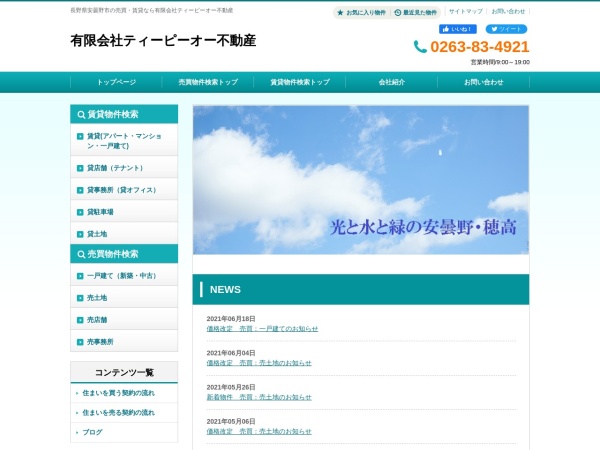This screenshot has width=600, height=450.
Task: Click the star favorites icon
Action: click(340, 13)
